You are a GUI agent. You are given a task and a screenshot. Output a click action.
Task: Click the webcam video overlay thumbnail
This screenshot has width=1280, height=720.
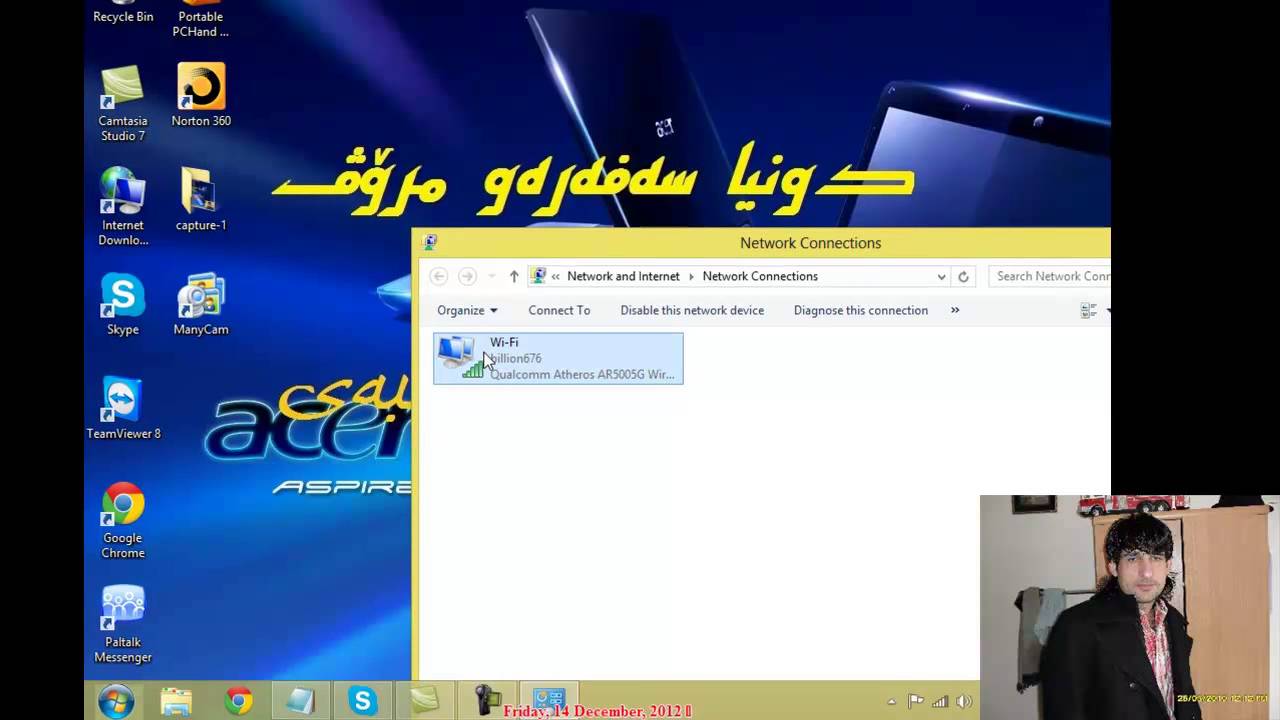point(1130,607)
